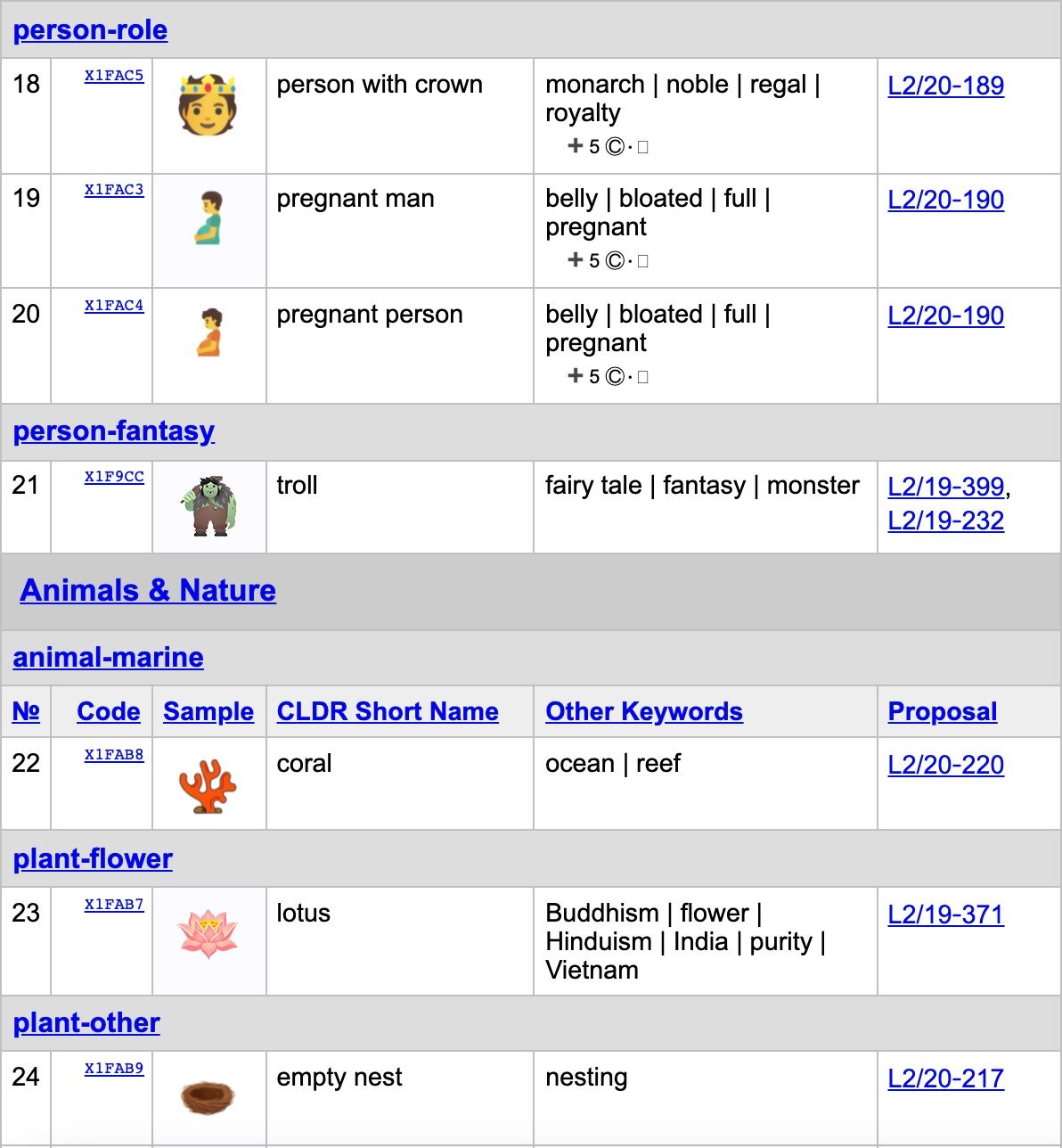Image resolution: width=1062 pixels, height=1148 pixels.
Task: Click the plus sign icon under royalty keywords
Action: click(x=575, y=145)
